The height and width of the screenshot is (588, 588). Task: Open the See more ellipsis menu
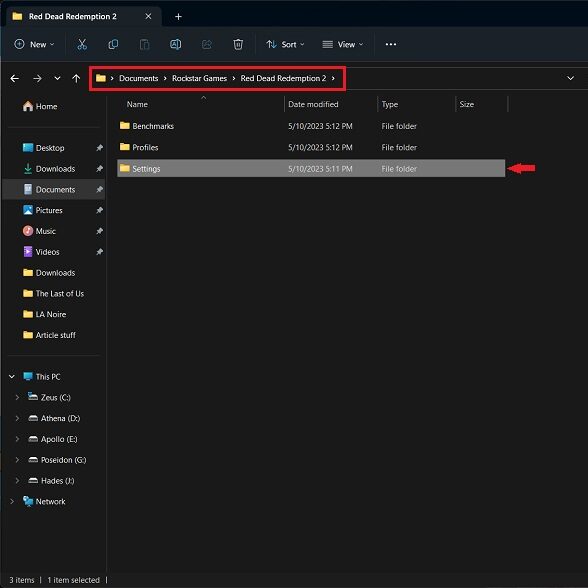tap(391, 44)
